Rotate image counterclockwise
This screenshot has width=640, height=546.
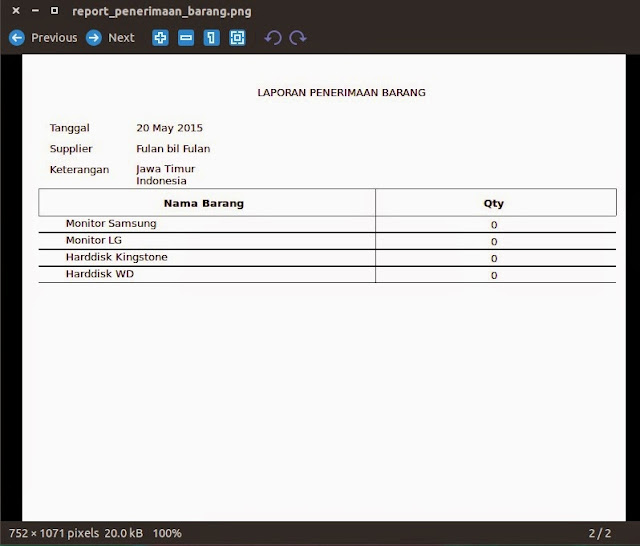point(273,38)
